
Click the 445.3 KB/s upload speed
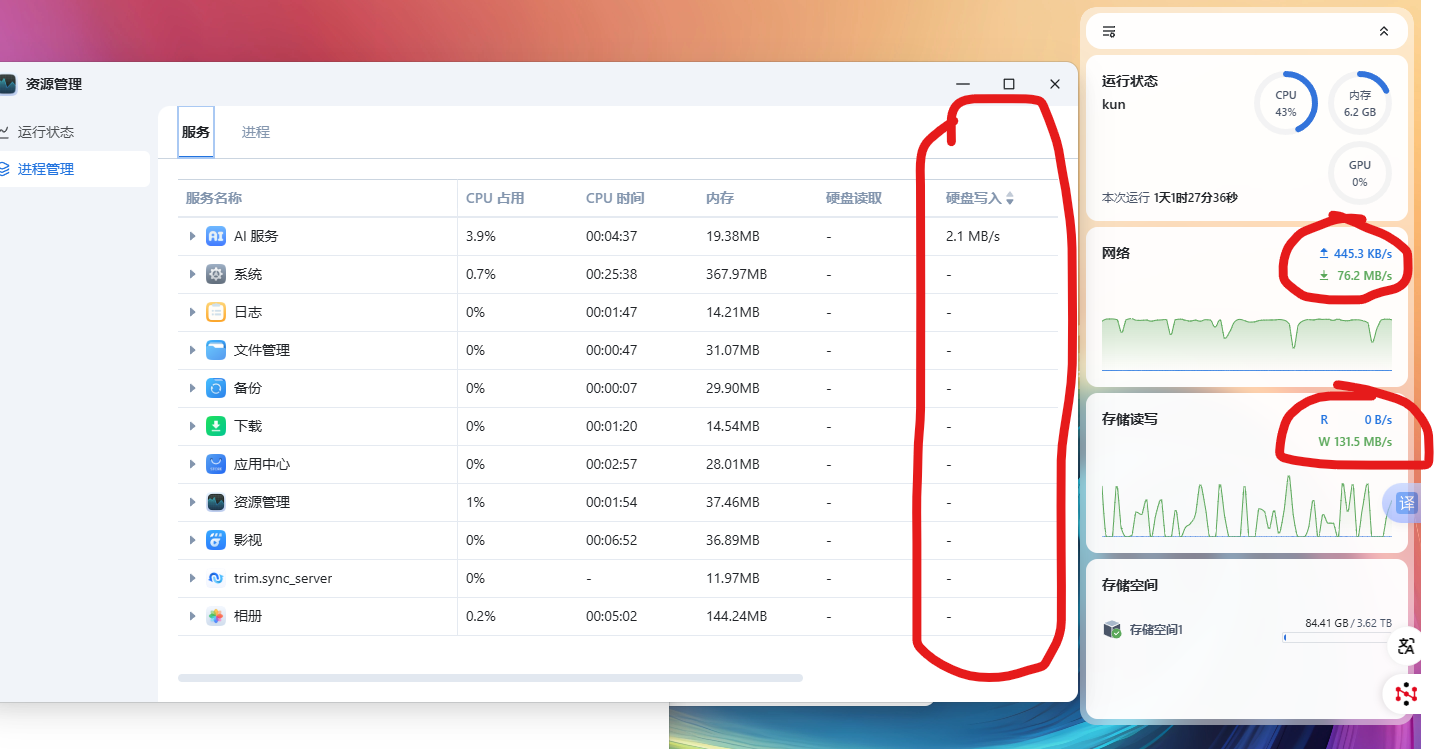click(1363, 254)
